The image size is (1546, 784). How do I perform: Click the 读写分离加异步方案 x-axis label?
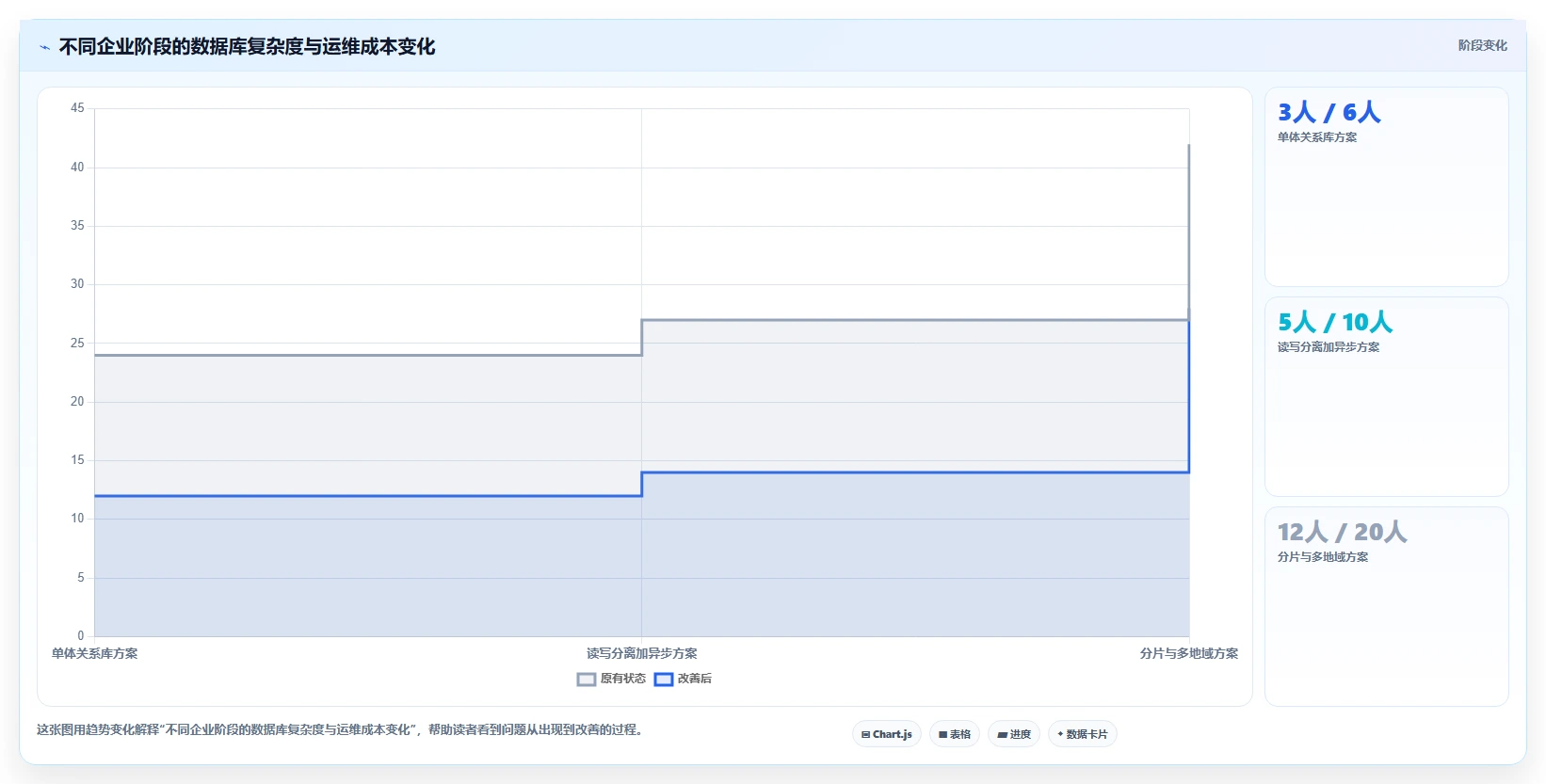(642, 653)
